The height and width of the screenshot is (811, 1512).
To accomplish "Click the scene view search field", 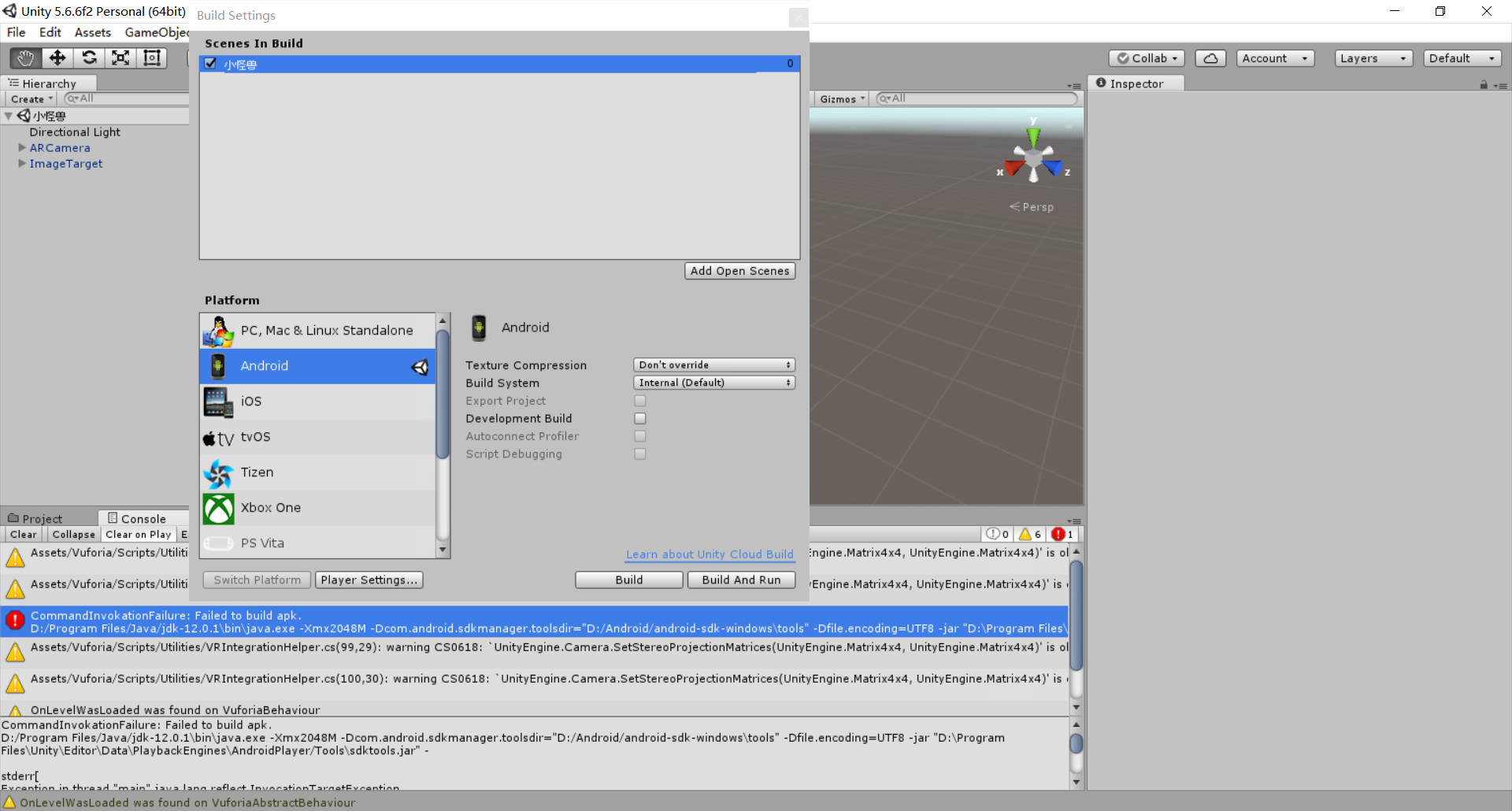I will [976, 98].
